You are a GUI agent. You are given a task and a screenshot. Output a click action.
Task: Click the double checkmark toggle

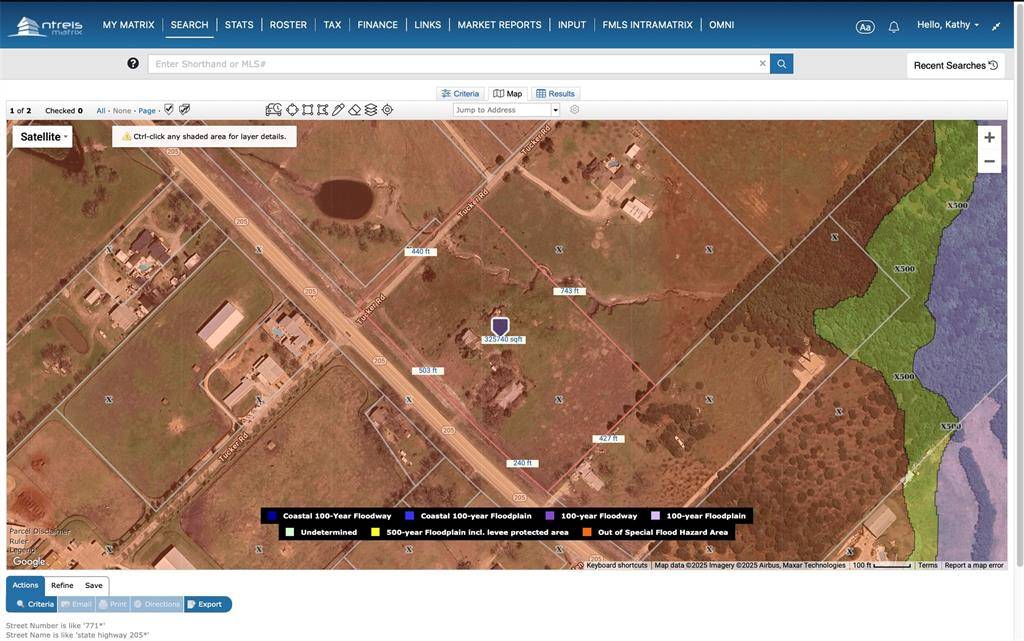182,109
